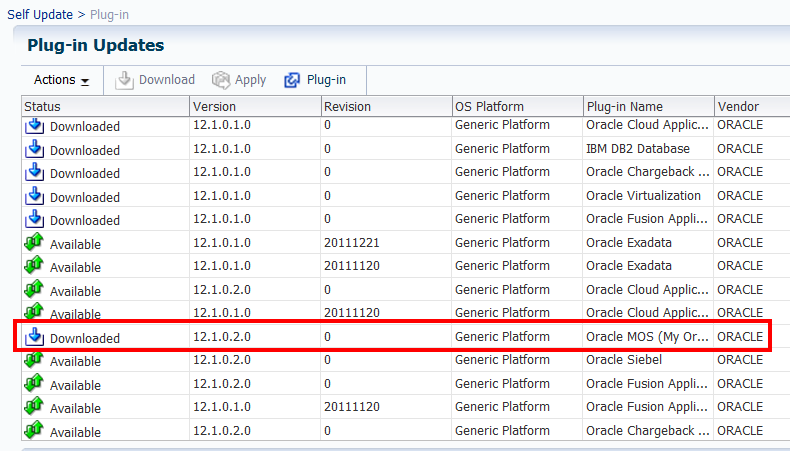The width and height of the screenshot is (790, 451).
Task: Select the Oracle MOS (My Or... plug-in name cell
Action: [x=647, y=337]
